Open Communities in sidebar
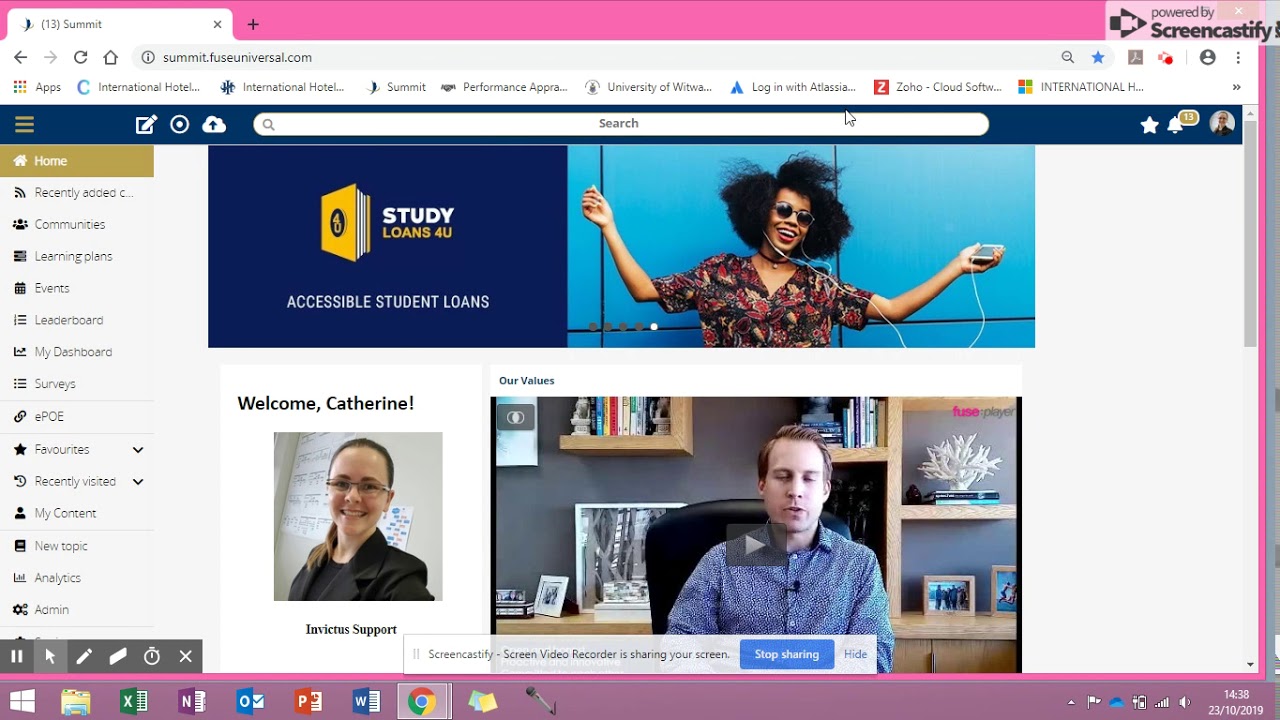The height and width of the screenshot is (720, 1280). [77, 225]
